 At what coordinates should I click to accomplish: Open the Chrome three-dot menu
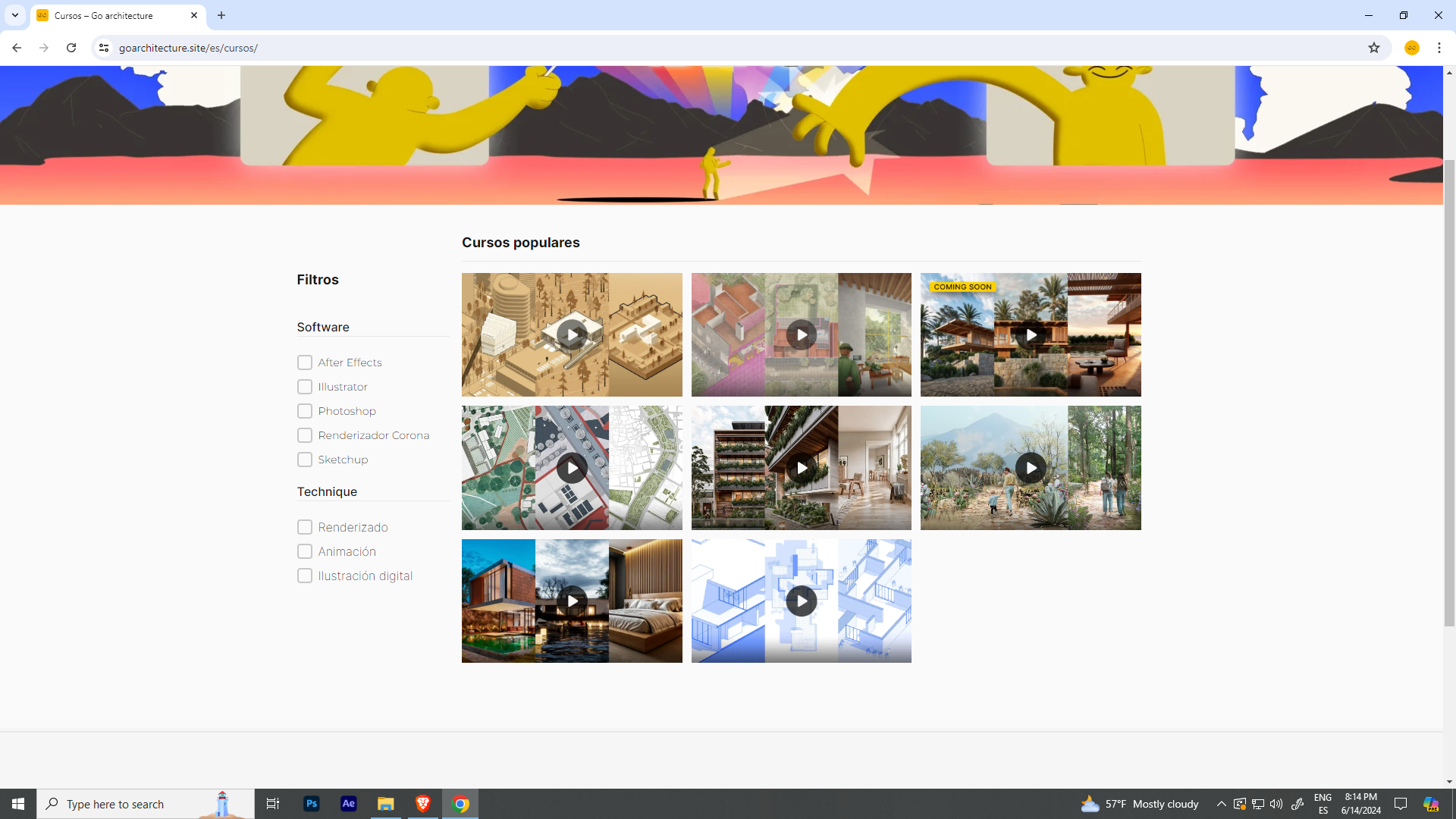coord(1439,48)
